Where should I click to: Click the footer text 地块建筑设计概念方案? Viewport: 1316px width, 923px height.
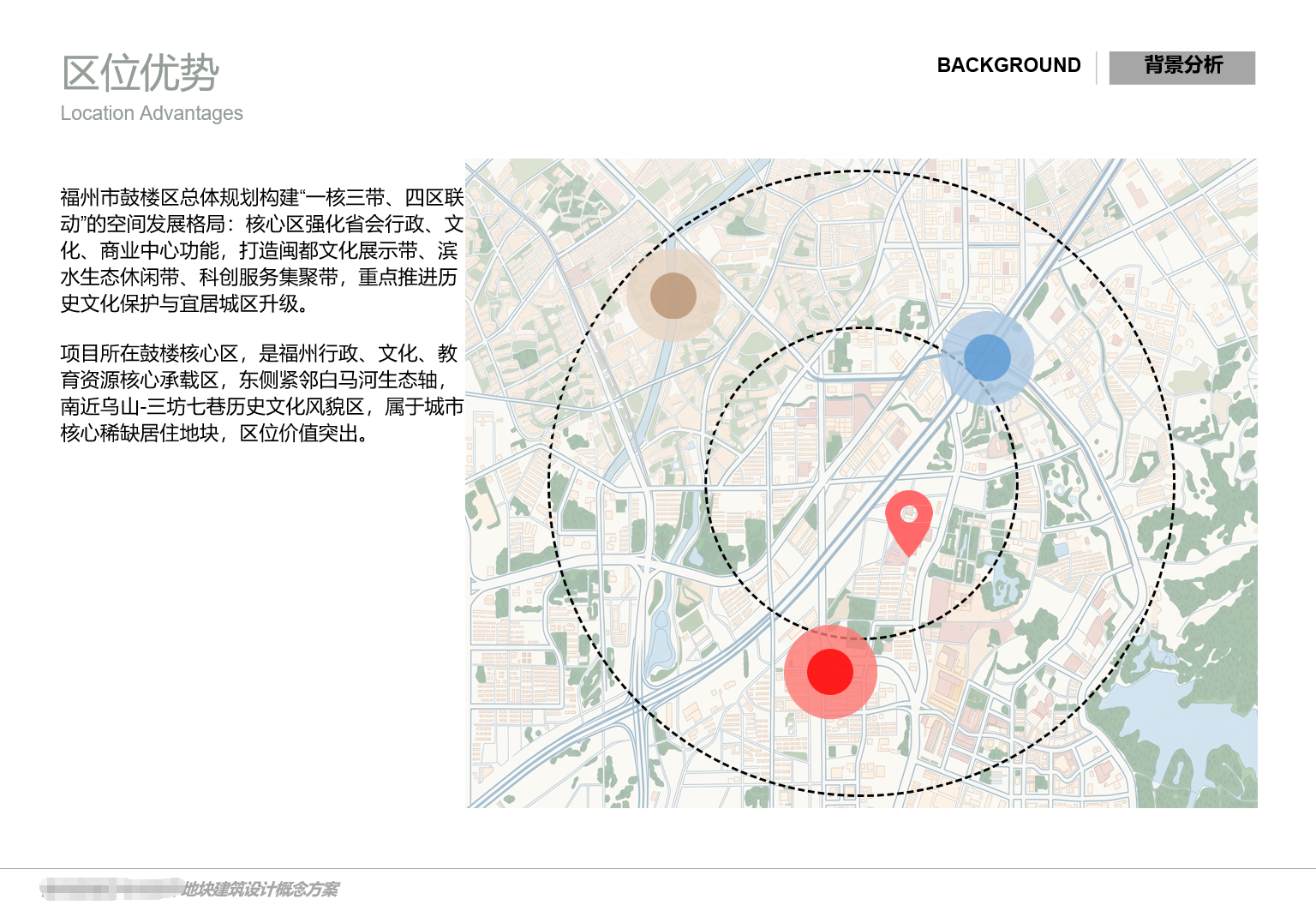(260, 890)
